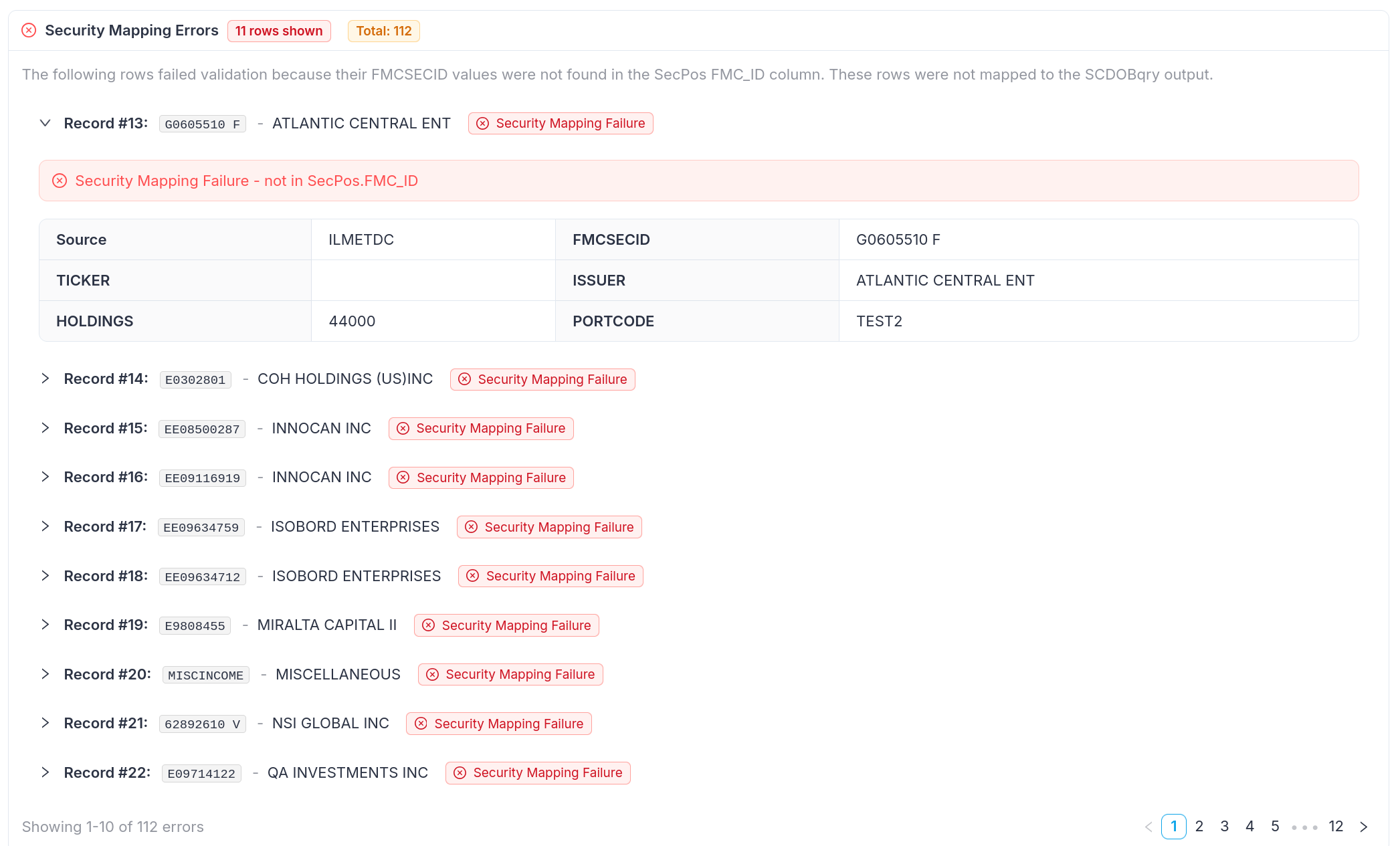
Task: Click the TEST2 portcode value cell
Action: click(1098, 321)
